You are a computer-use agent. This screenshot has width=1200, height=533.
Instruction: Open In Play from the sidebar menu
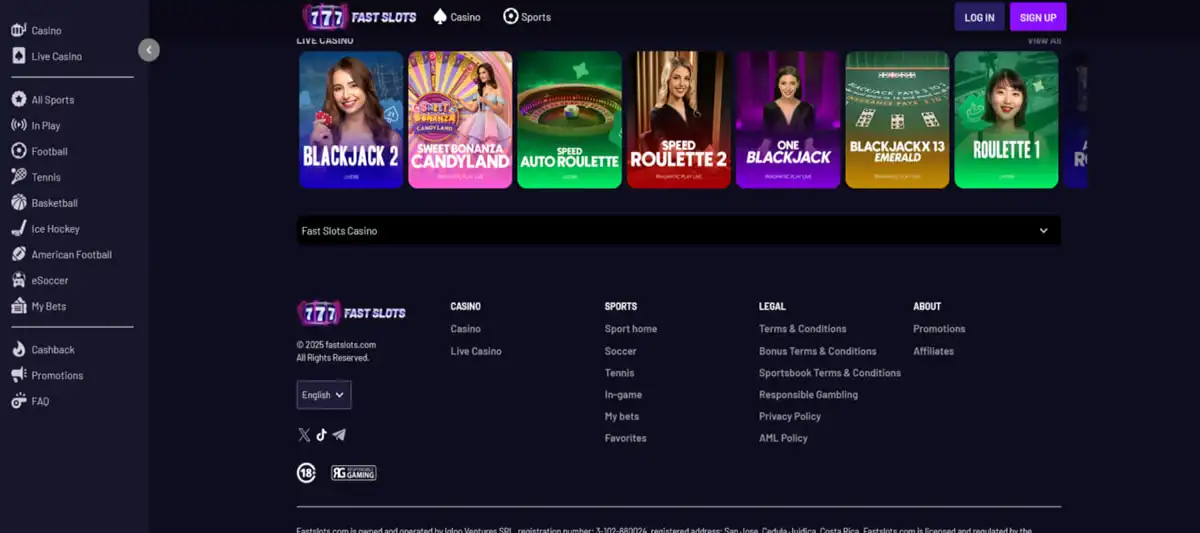pyautogui.click(x=46, y=126)
